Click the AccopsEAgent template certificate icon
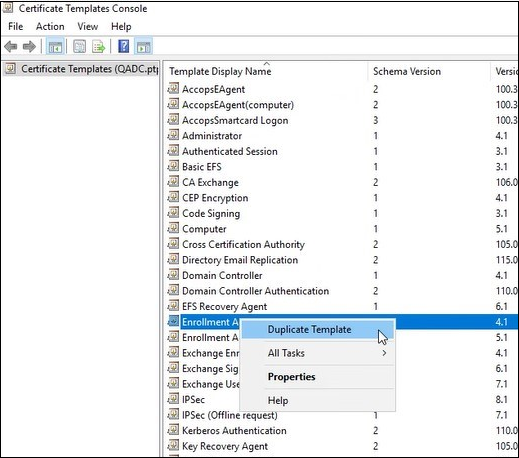The width and height of the screenshot is (519, 458). pos(173,89)
